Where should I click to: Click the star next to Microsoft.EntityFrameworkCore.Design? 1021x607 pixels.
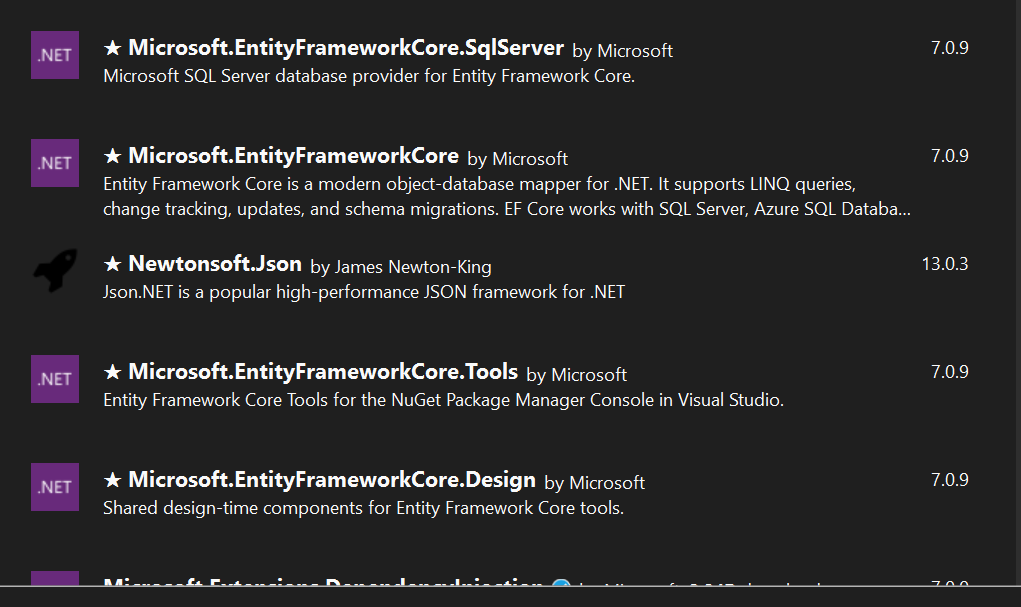[x=113, y=480]
